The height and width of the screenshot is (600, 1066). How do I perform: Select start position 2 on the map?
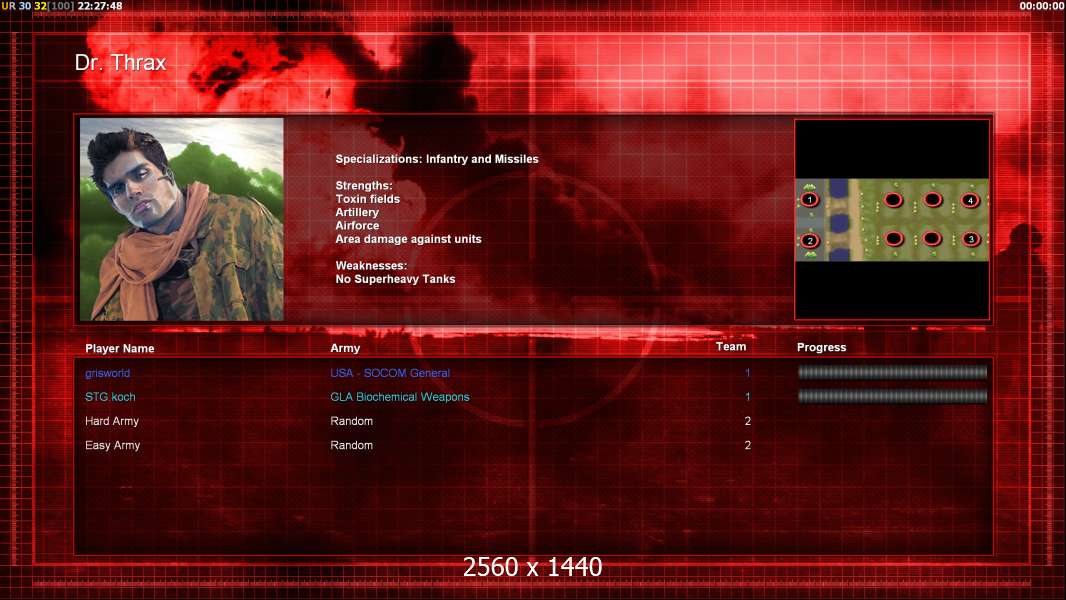pyautogui.click(x=809, y=241)
